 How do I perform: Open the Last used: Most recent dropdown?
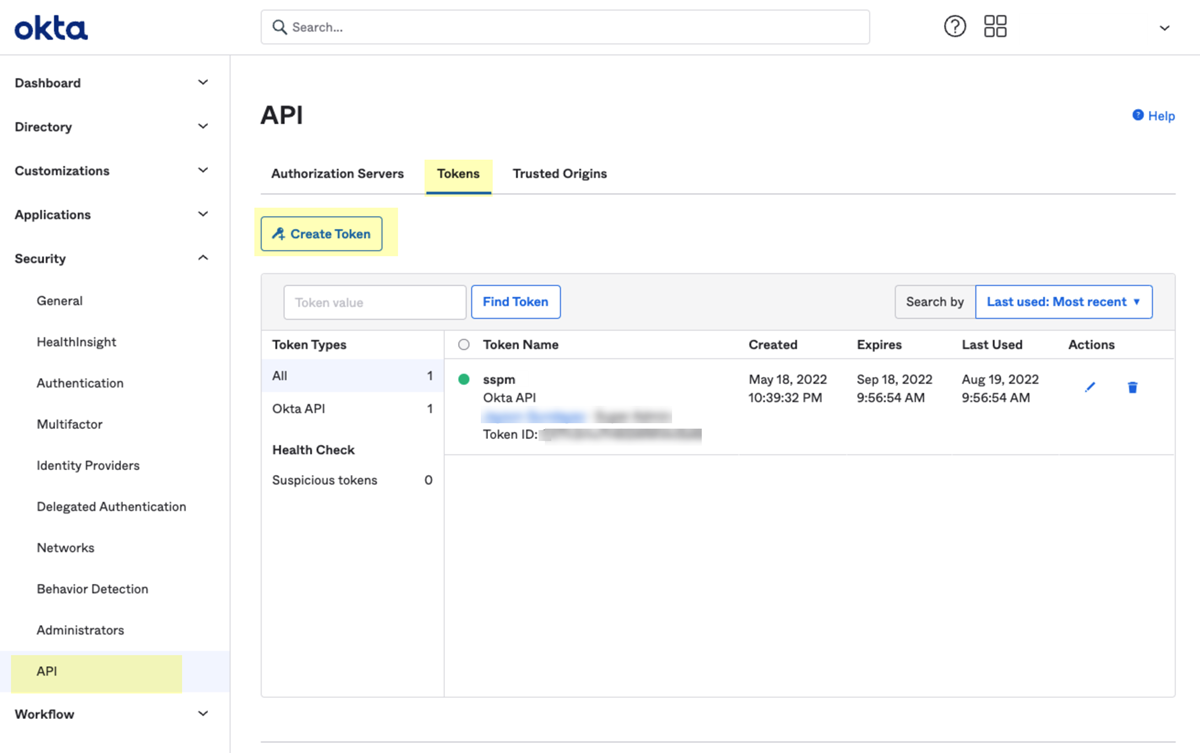point(1063,301)
